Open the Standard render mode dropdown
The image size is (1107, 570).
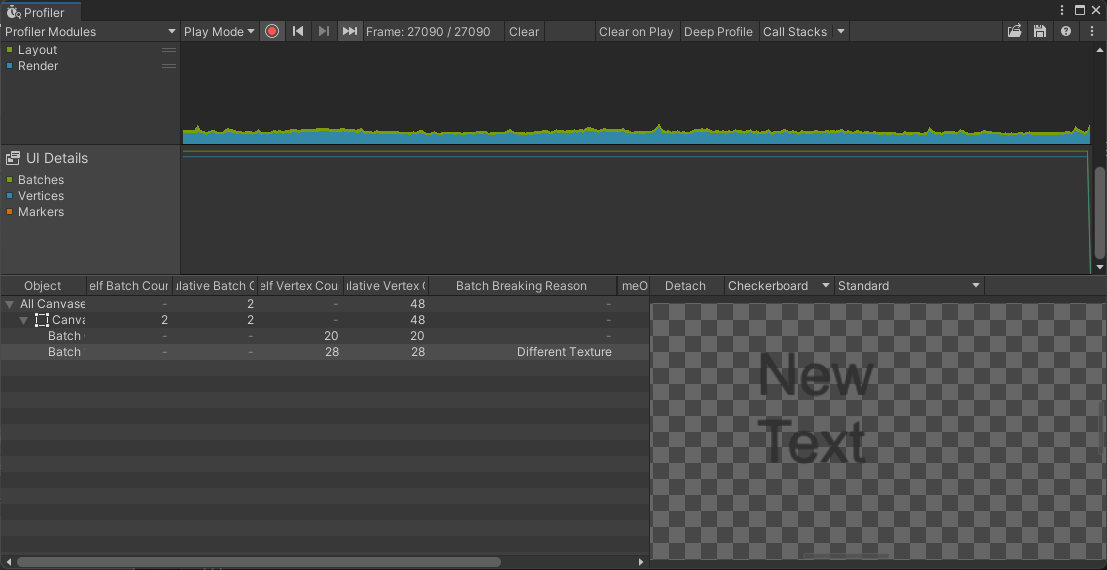coord(909,286)
